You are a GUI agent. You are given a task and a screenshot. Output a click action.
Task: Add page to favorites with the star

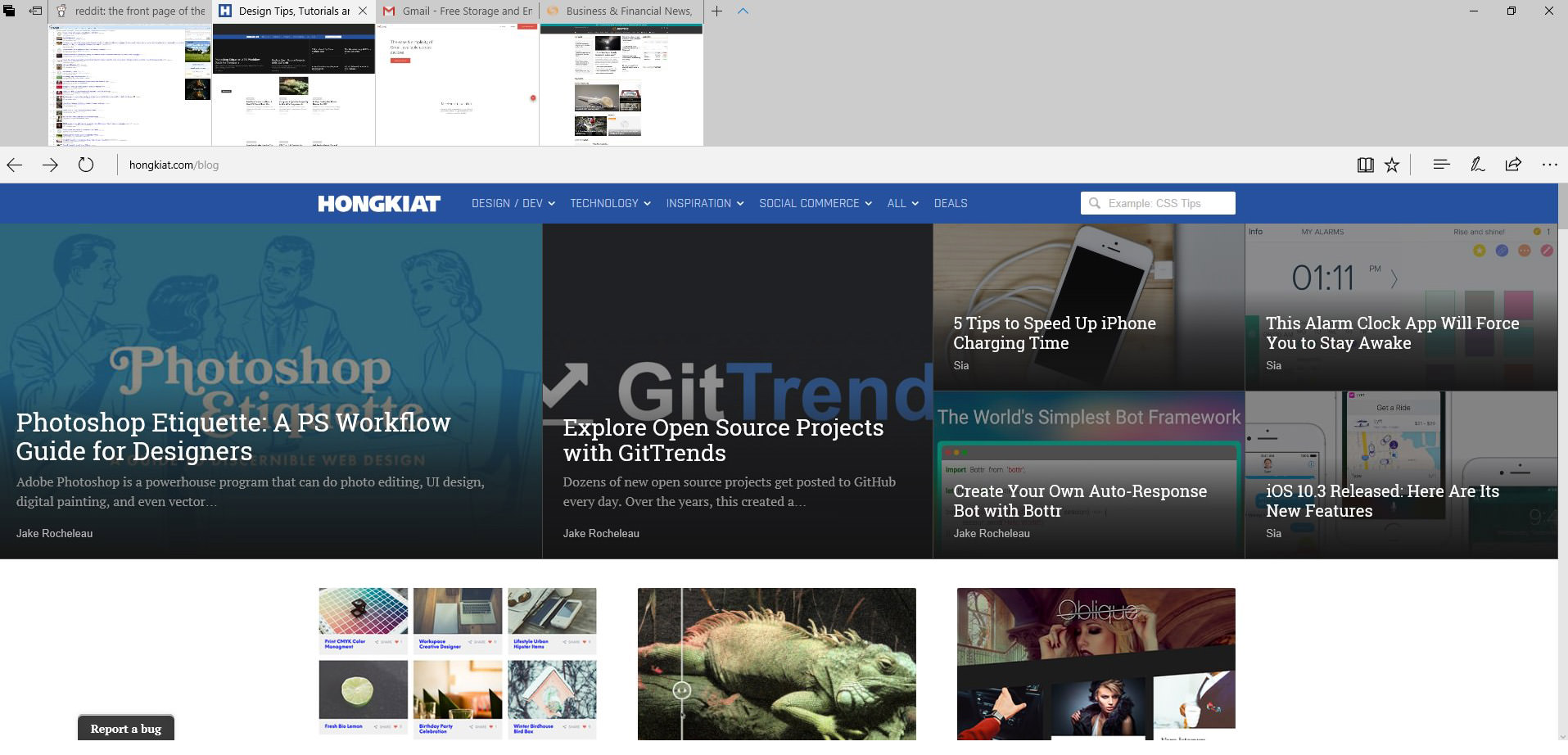(1392, 165)
